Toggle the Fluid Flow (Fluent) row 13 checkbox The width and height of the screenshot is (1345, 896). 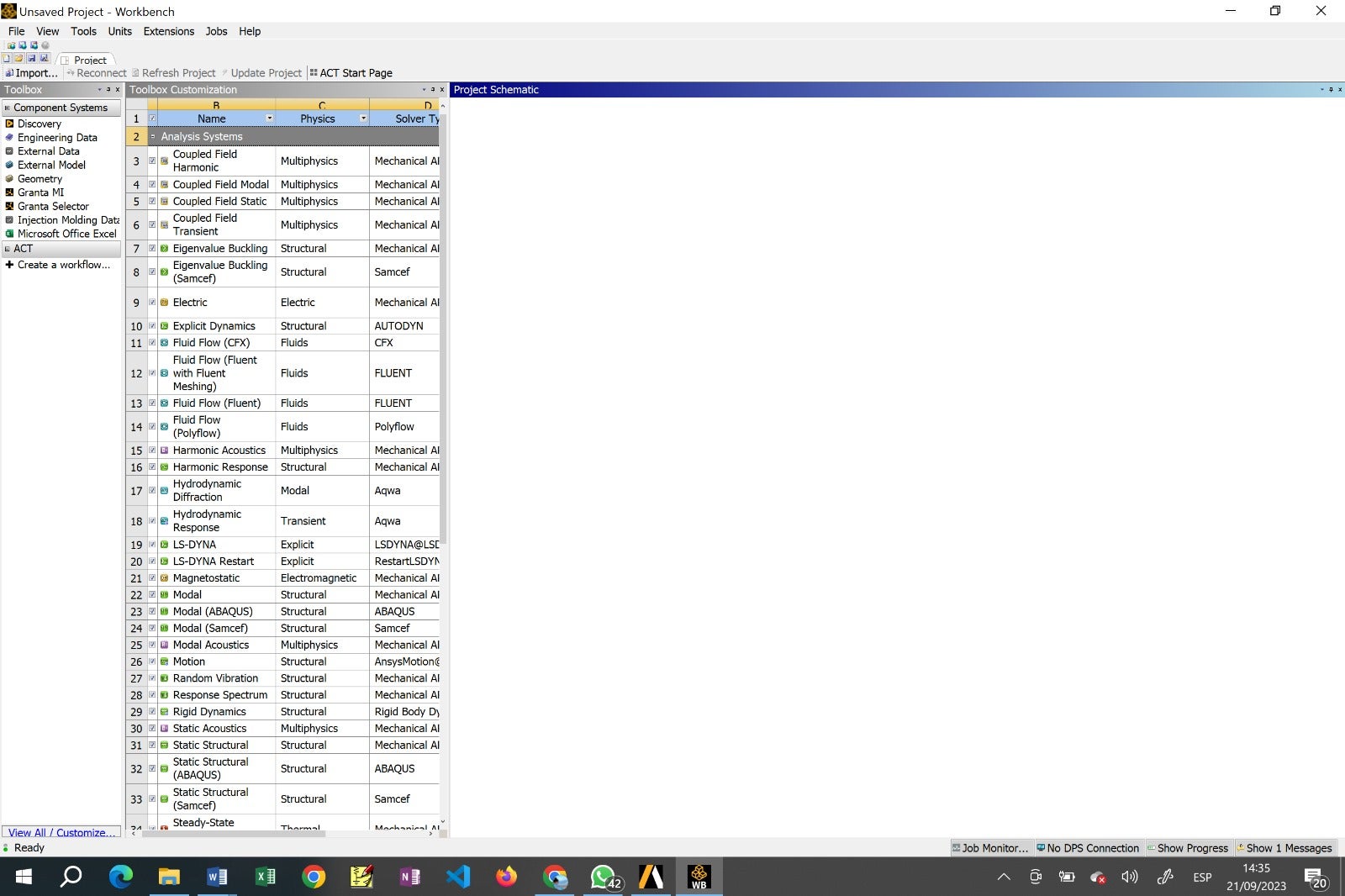pyautogui.click(x=152, y=403)
